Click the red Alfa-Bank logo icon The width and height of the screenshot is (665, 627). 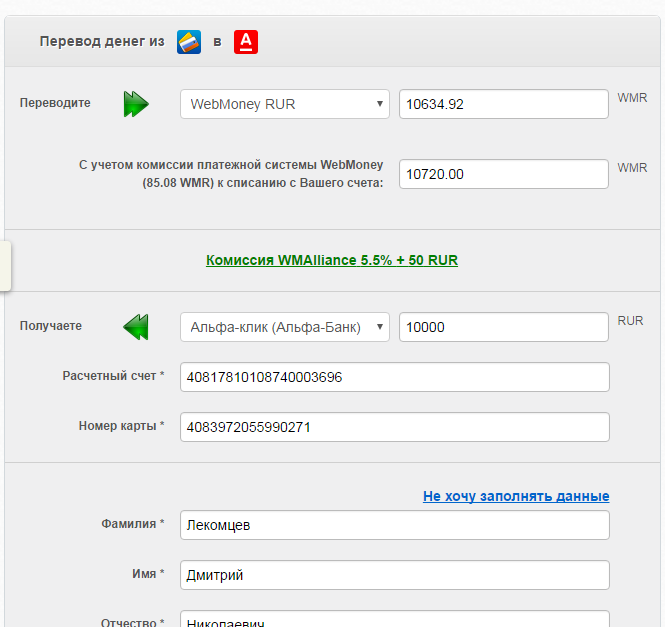tap(246, 42)
